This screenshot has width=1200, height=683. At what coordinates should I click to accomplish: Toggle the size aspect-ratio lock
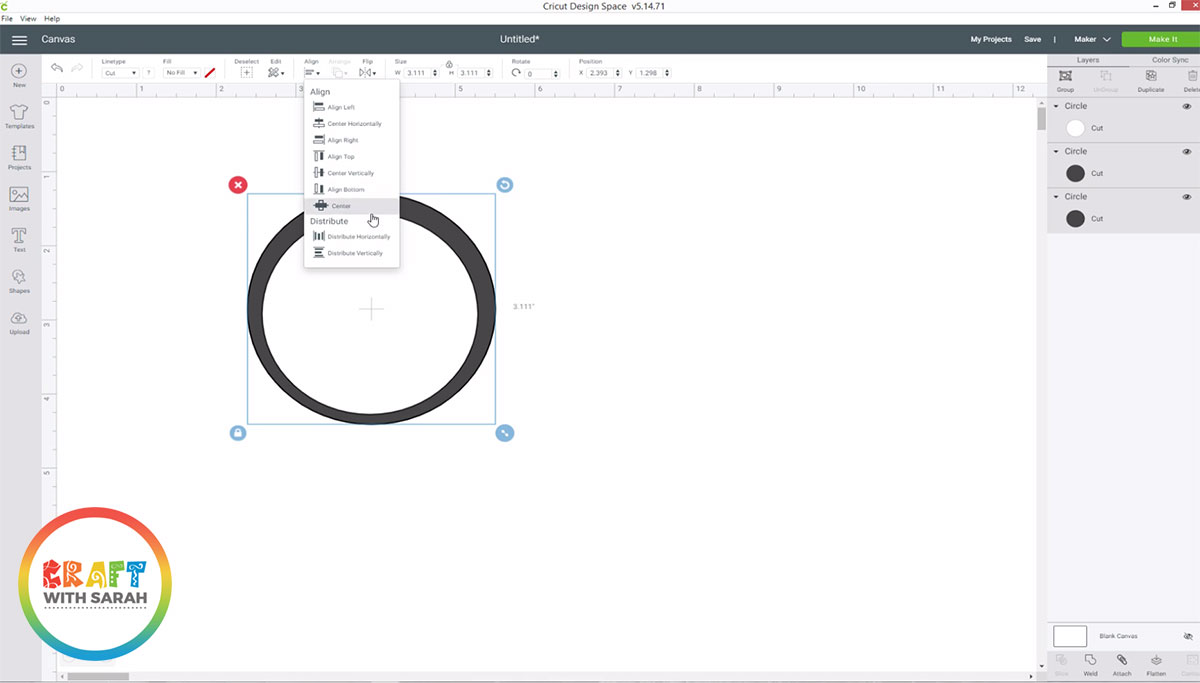[449, 64]
